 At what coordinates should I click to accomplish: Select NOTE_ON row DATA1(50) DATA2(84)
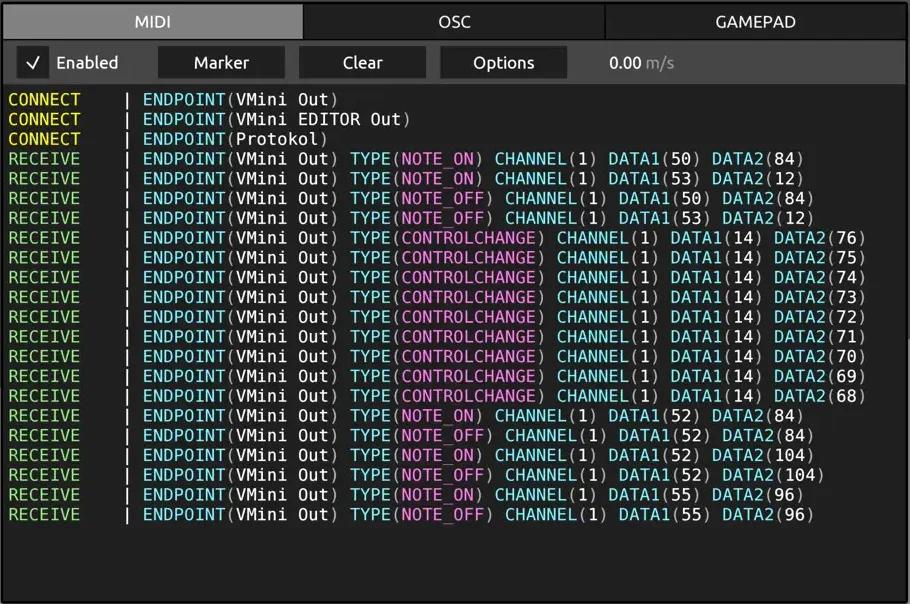pos(406,159)
